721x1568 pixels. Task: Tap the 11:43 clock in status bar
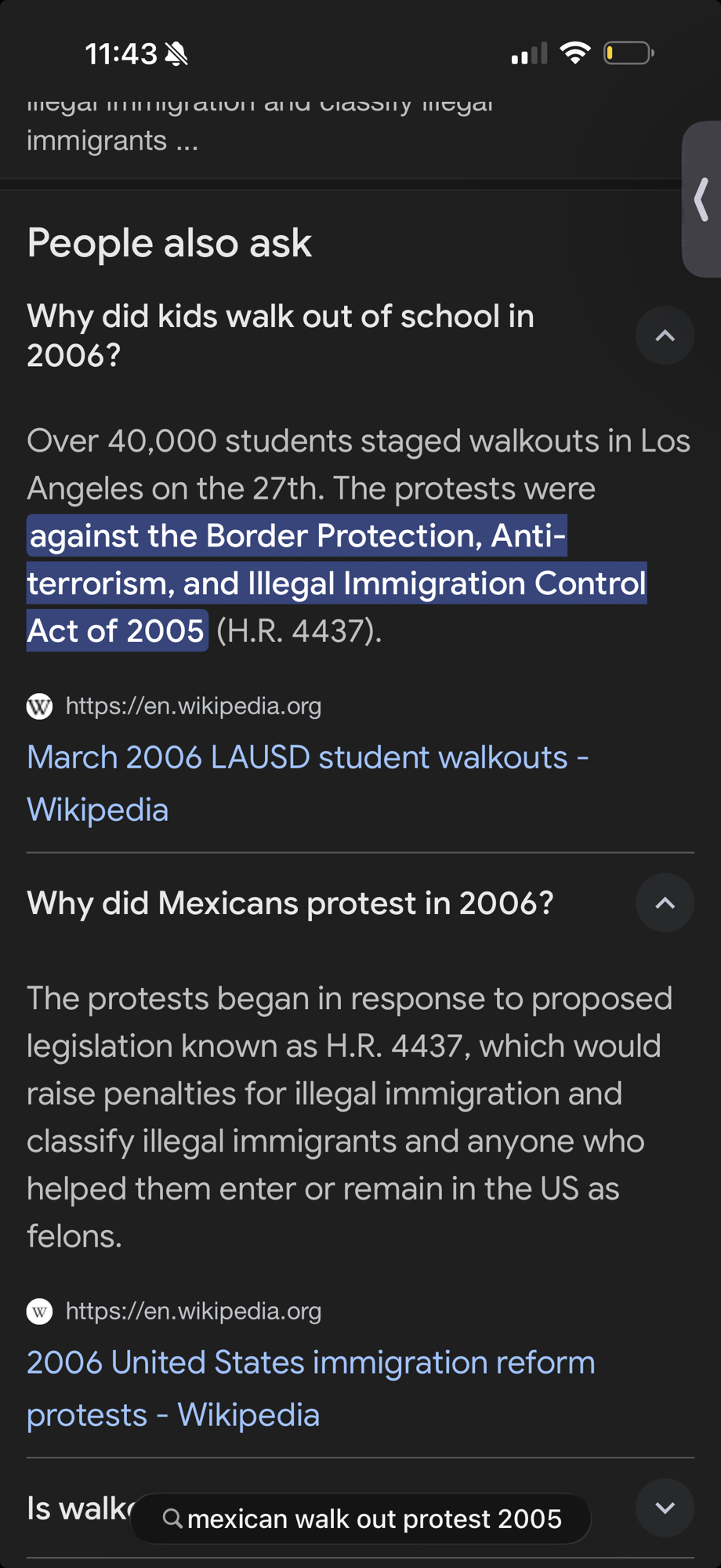click(121, 54)
